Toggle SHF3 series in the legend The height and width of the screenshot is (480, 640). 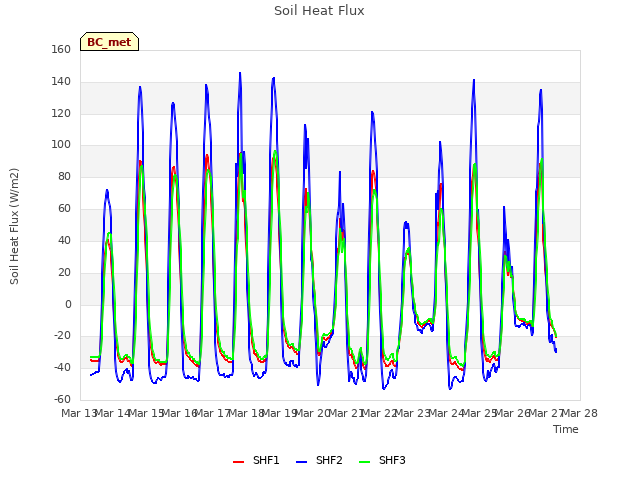[x=382, y=460]
